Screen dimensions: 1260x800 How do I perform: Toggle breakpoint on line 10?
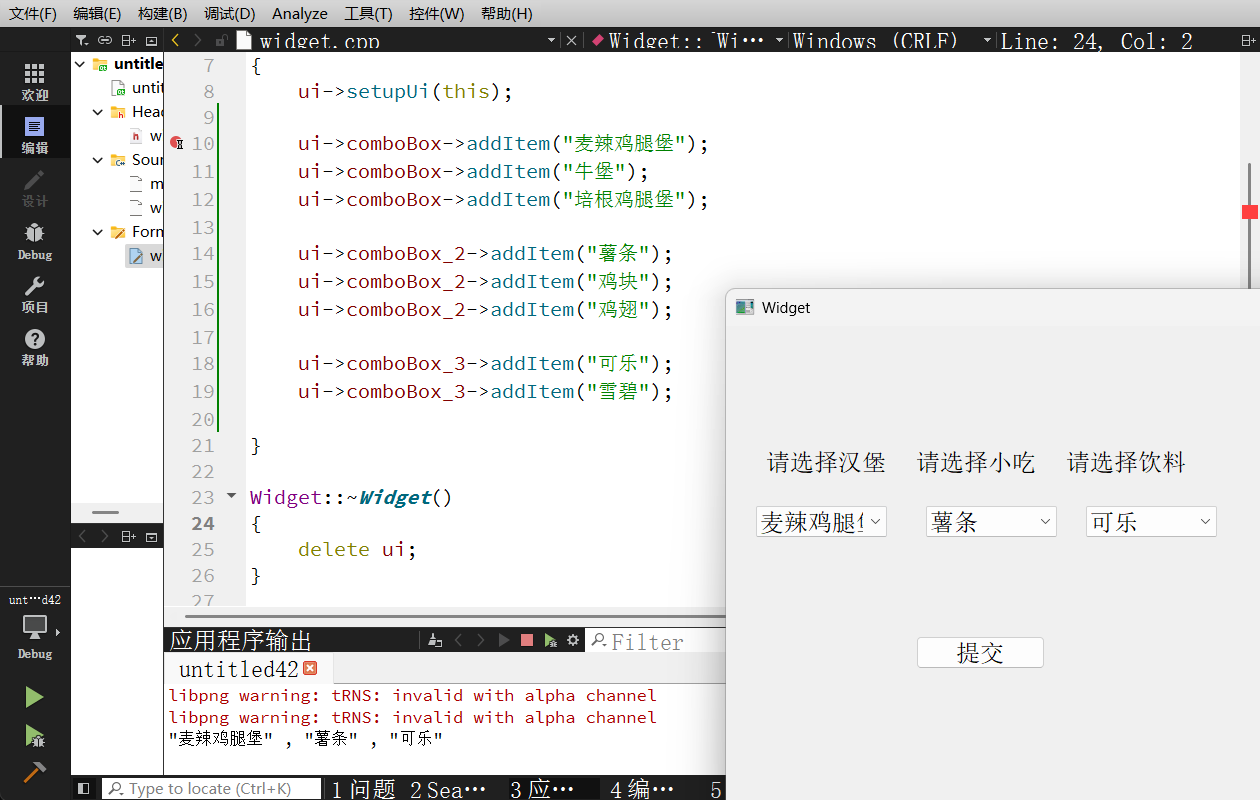[x=176, y=143]
